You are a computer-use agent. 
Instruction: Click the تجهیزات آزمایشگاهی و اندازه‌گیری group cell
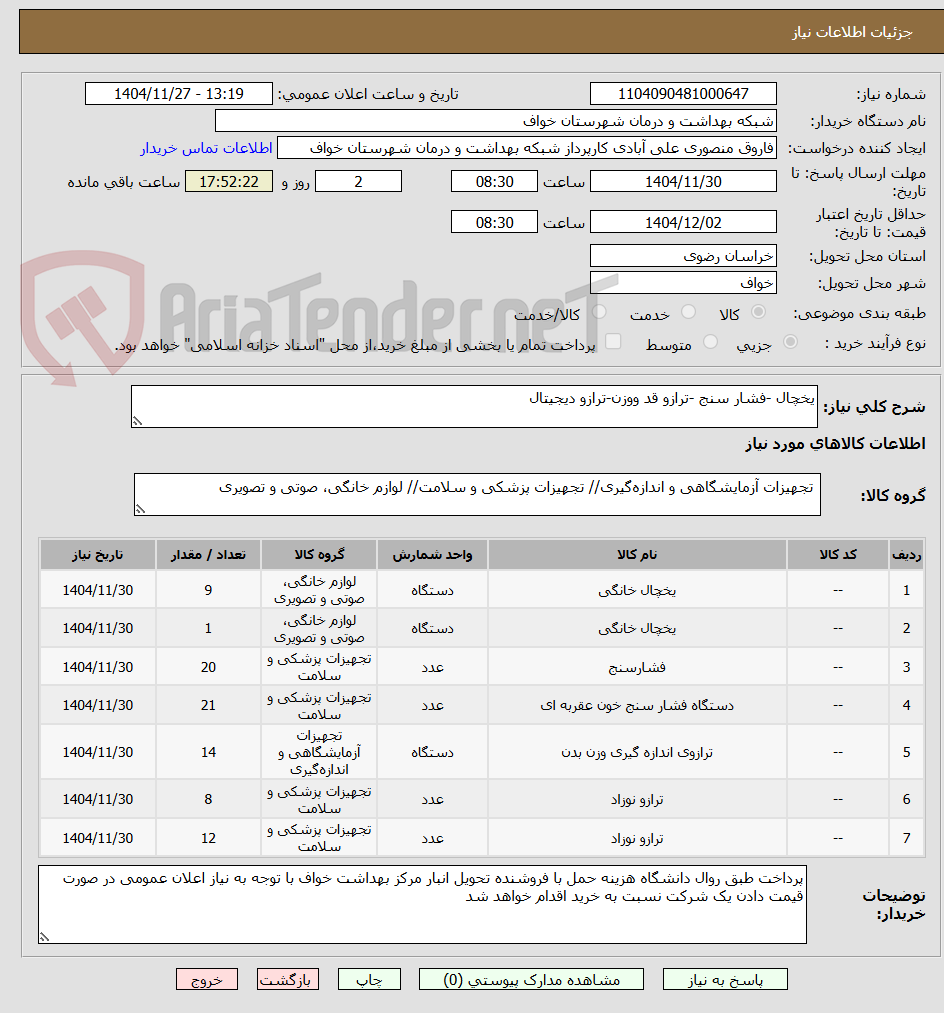point(319,752)
